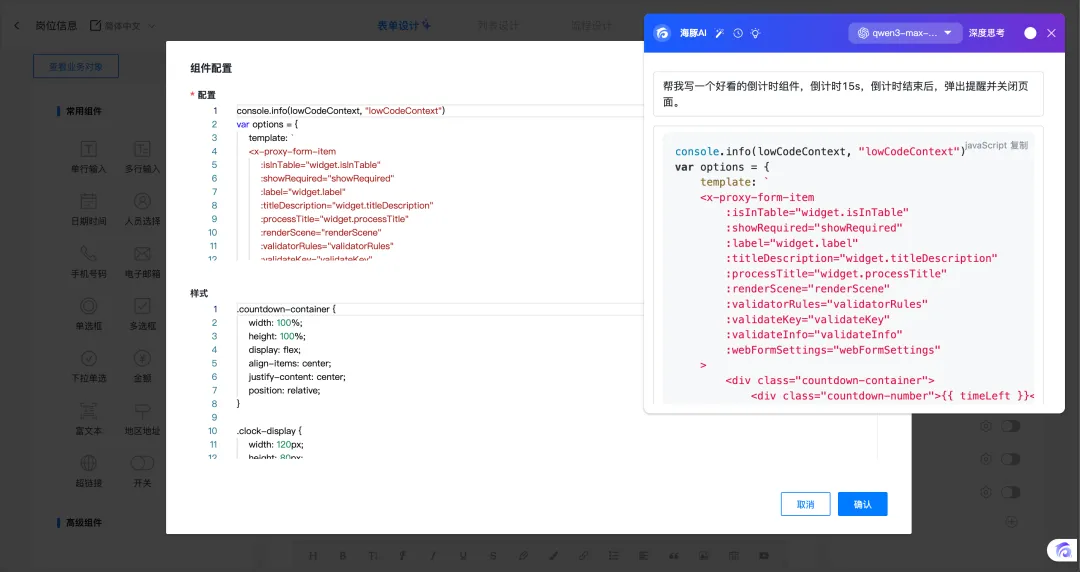Open the qwen3-max model dropdown
This screenshot has width=1080, height=572.
(x=905, y=33)
